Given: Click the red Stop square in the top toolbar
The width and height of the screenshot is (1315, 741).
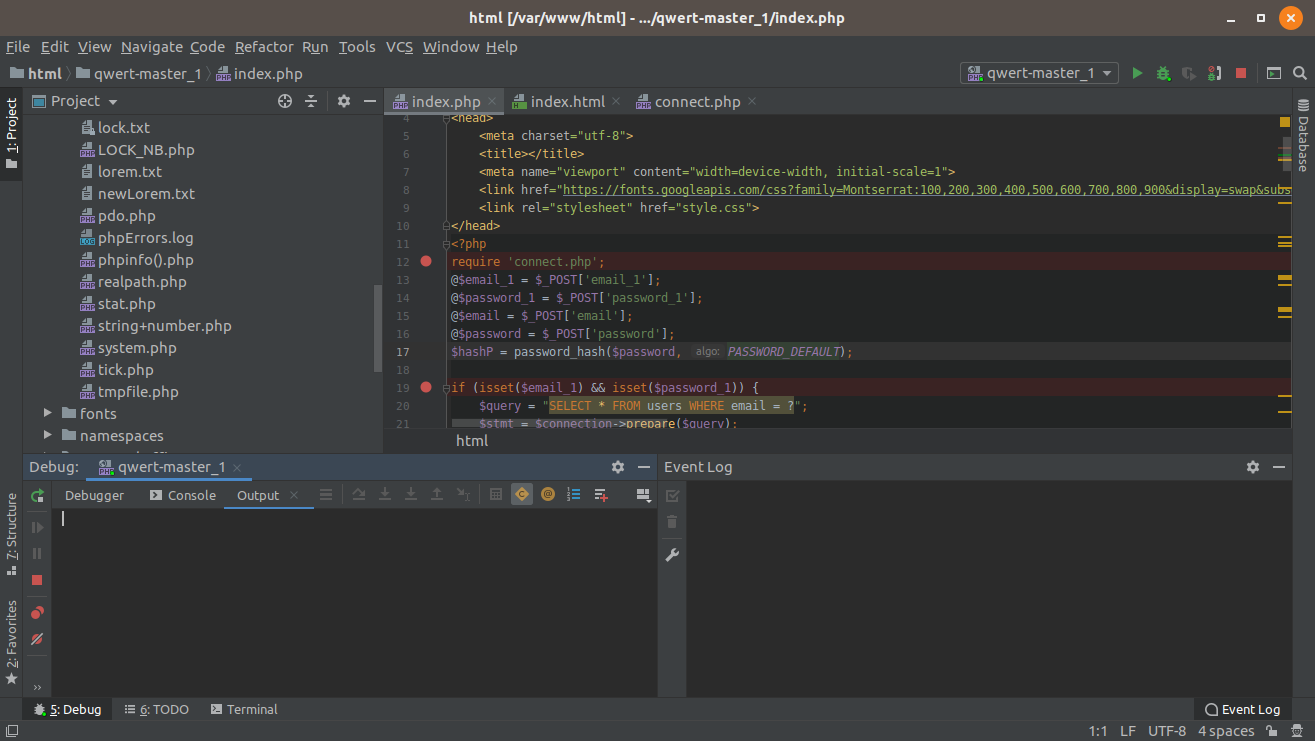Looking at the screenshot, I should click(1241, 73).
